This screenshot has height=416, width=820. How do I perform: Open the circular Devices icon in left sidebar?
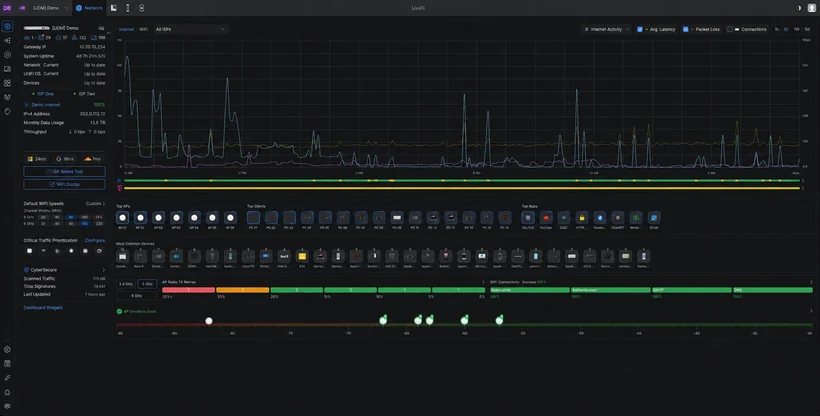pyautogui.click(x=7, y=54)
